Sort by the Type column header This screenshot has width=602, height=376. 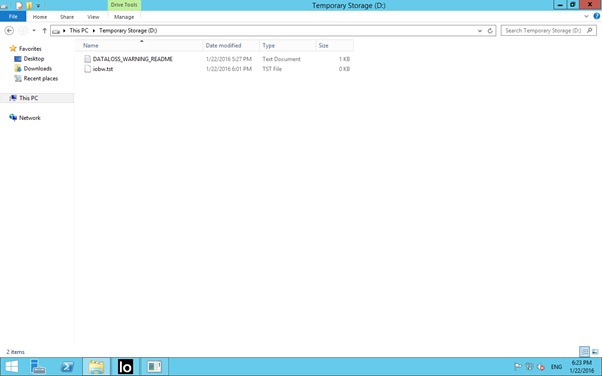tap(287, 45)
